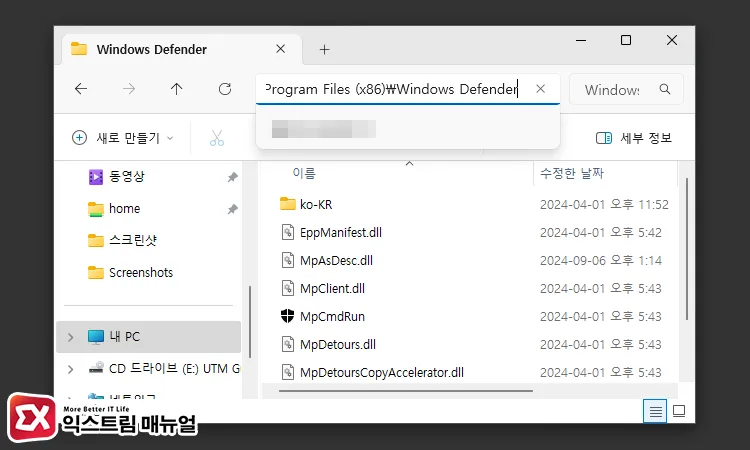
Task: Select MpCmdRun shield application
Action: click(332, 317)
